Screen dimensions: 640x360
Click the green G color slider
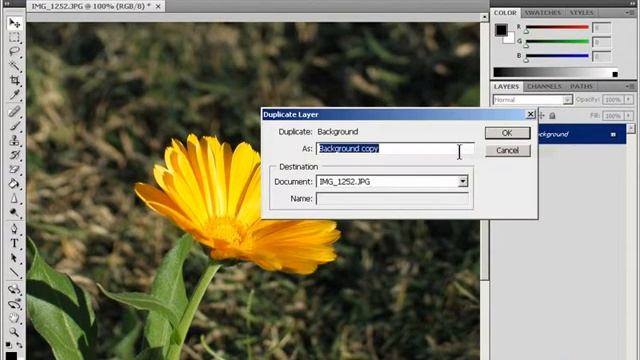pyautogui.click(x=557, y=42)
